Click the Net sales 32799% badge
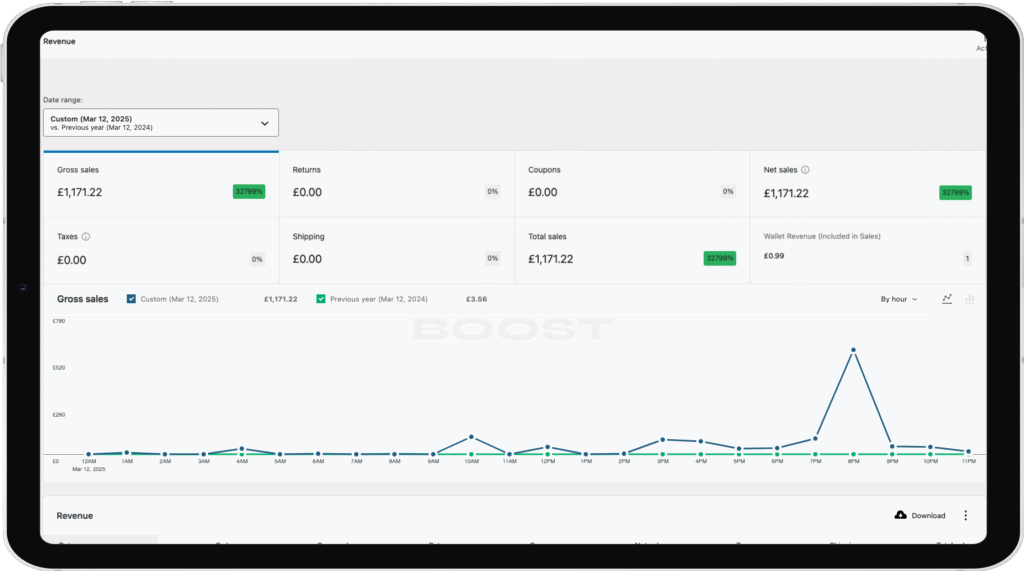The image size is (1024, 571). pyautogui.click(x=955, y=193)
